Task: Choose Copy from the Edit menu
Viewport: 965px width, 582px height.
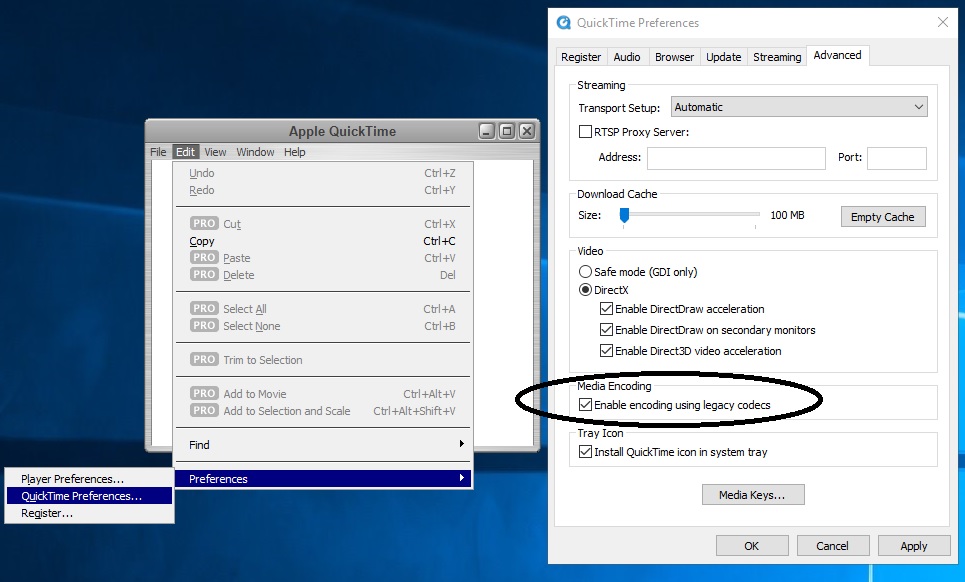Action: pos(323,241)
